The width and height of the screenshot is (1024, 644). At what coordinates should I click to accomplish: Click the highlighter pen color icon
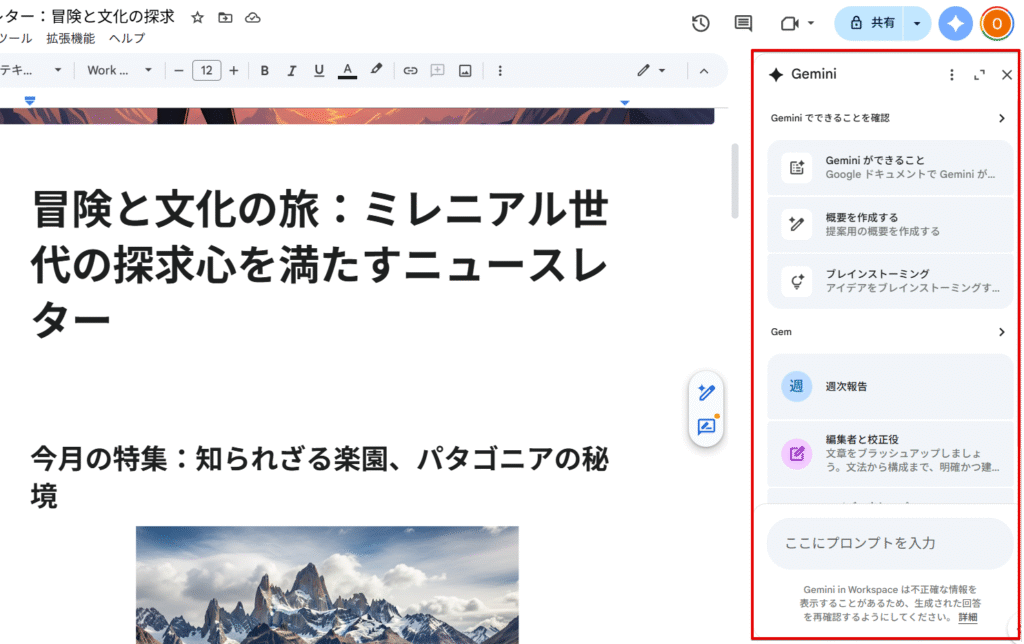(376, 71)
